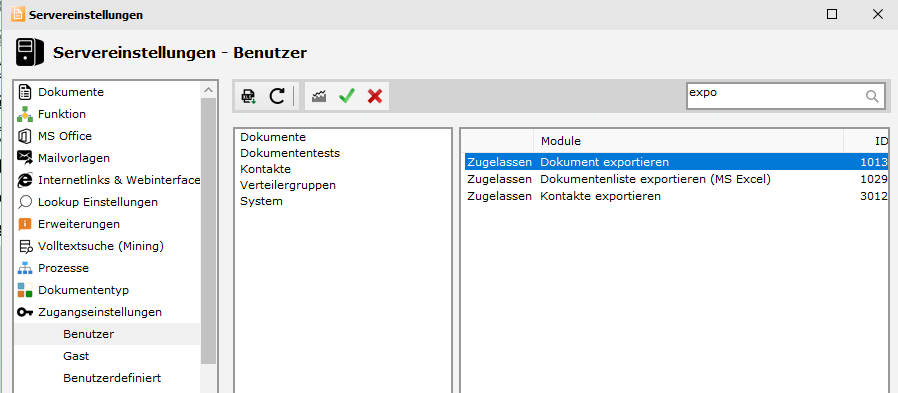Choose Dokumententests in the category list

290,153
